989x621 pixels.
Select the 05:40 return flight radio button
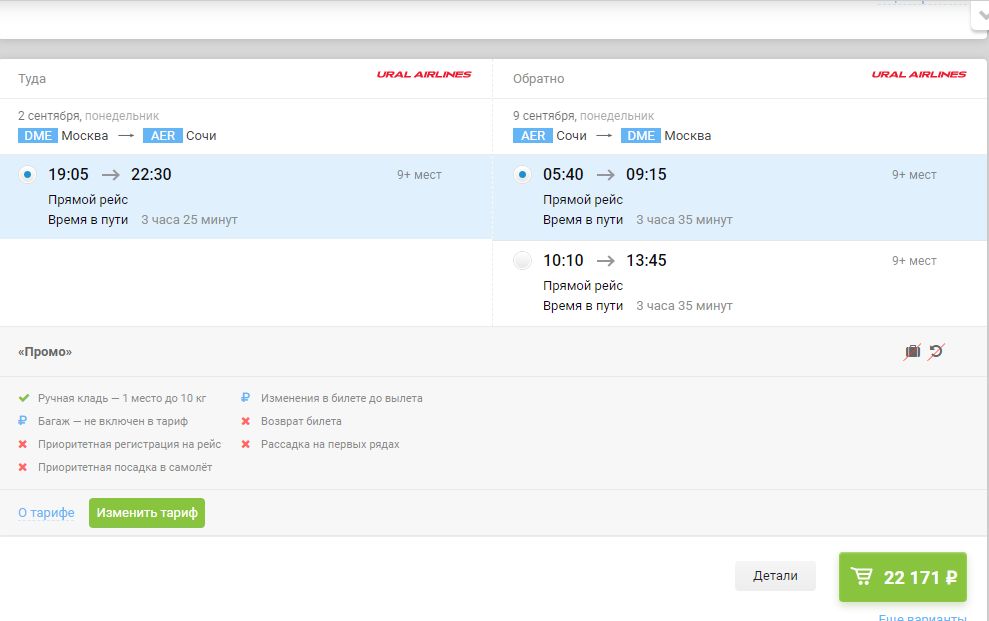click(522, 175)
